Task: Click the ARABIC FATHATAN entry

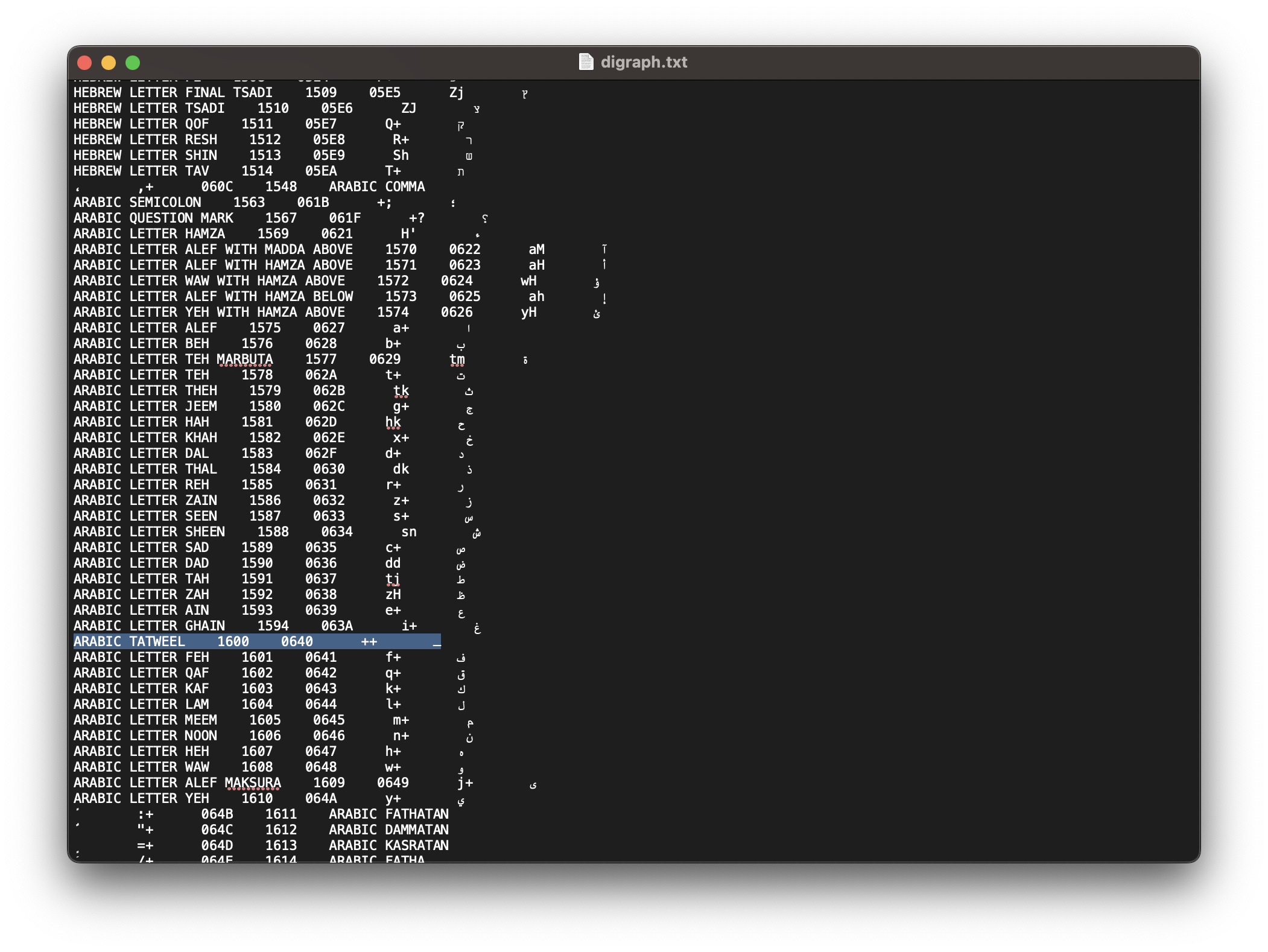Action: (389, 814)
